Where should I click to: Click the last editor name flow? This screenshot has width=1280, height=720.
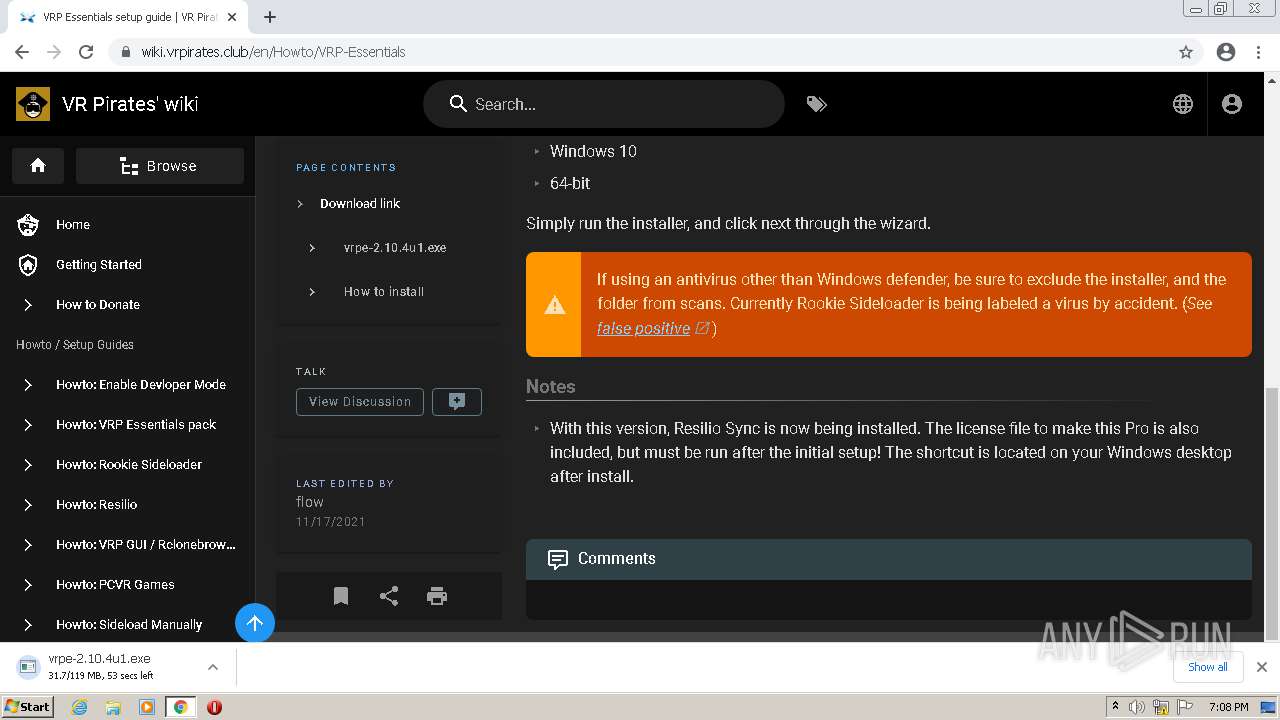coord(310,502)
